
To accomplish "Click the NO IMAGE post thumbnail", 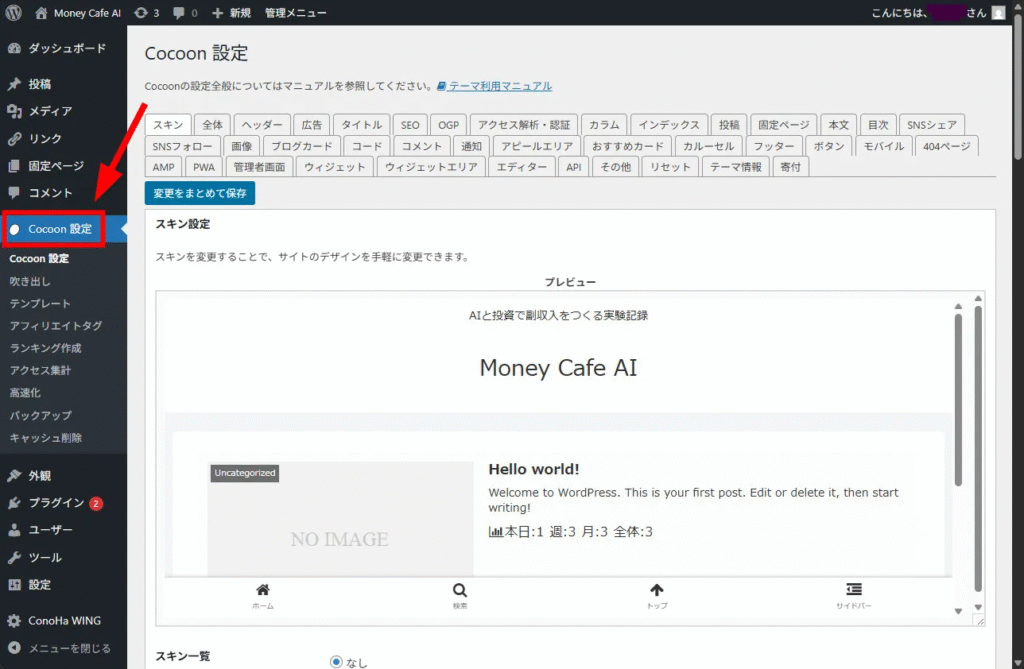I will [340, 519].
